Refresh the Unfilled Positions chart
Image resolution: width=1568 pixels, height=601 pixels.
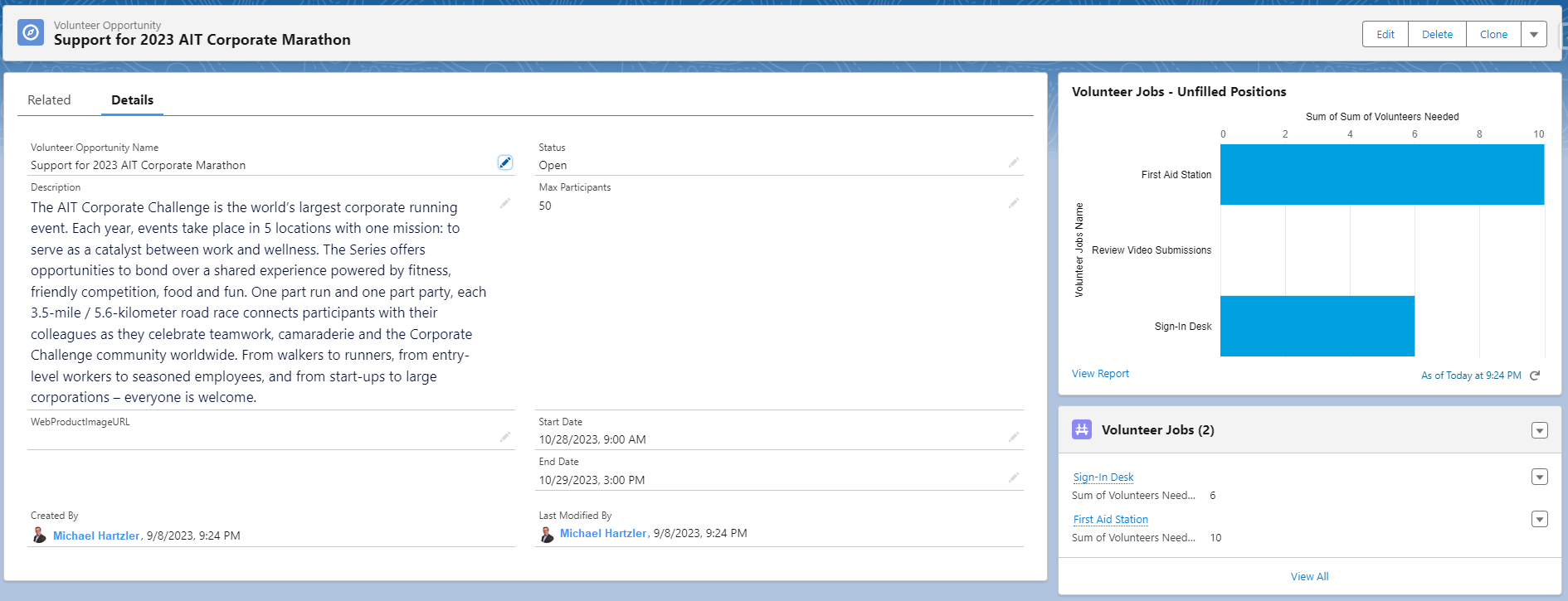1535,376
